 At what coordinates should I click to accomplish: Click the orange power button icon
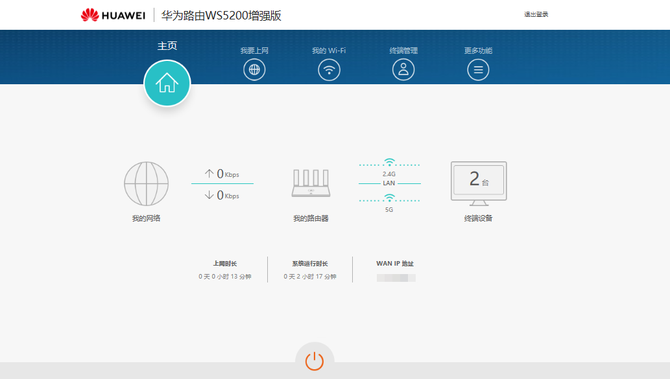[314, 361]
